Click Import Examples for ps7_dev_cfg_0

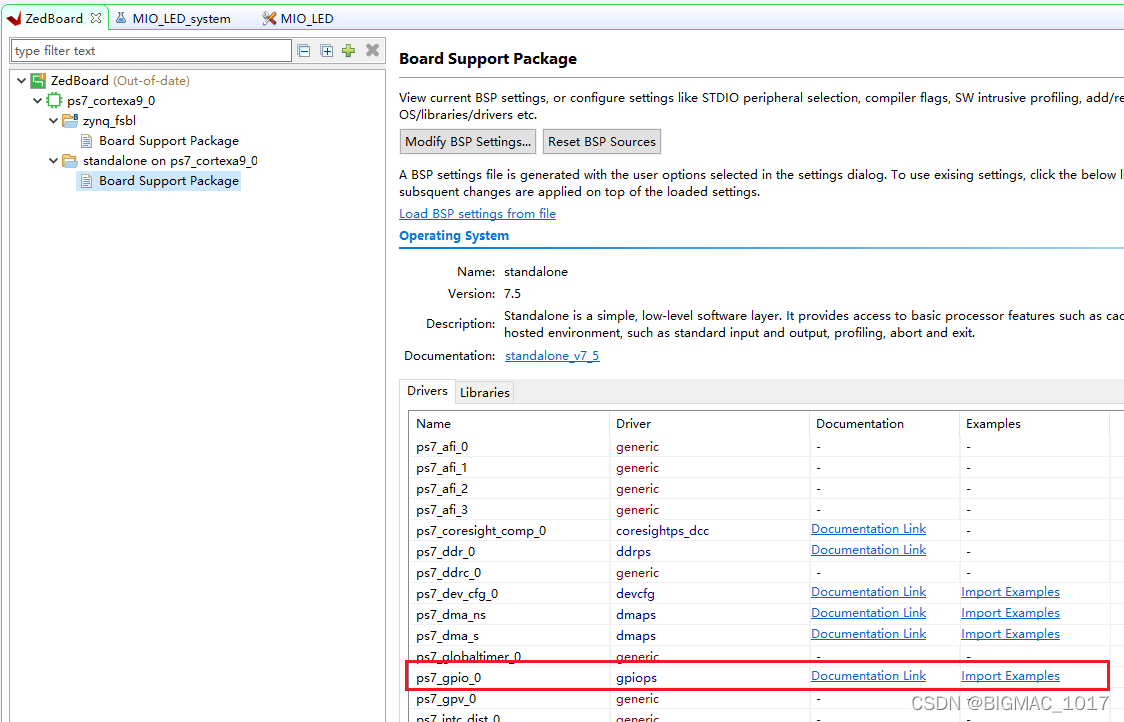point(1010,592)
